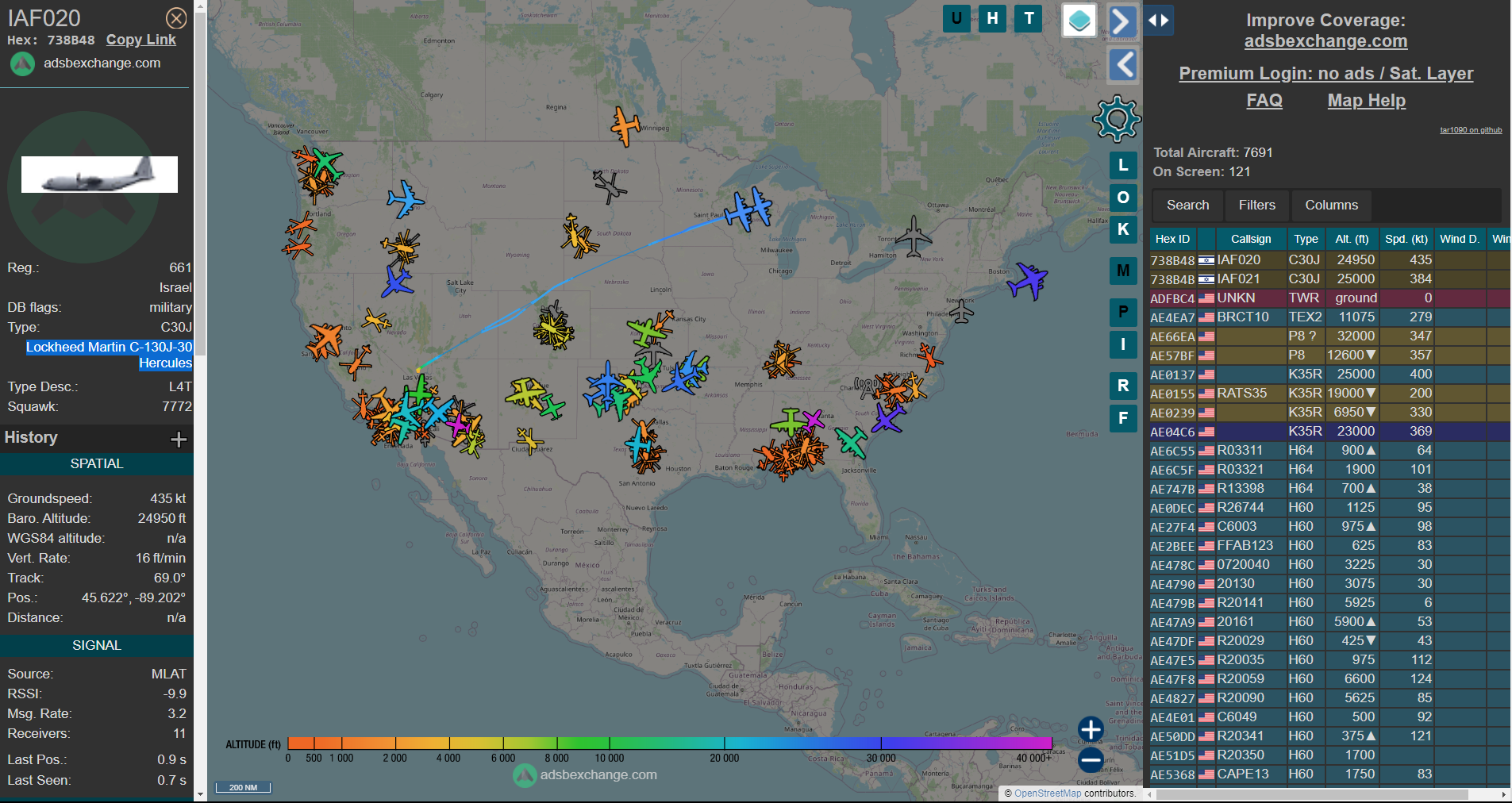Select the CAPE13 H60 row
Viewport: 1512px width, 803px height.
point(1330,774)
